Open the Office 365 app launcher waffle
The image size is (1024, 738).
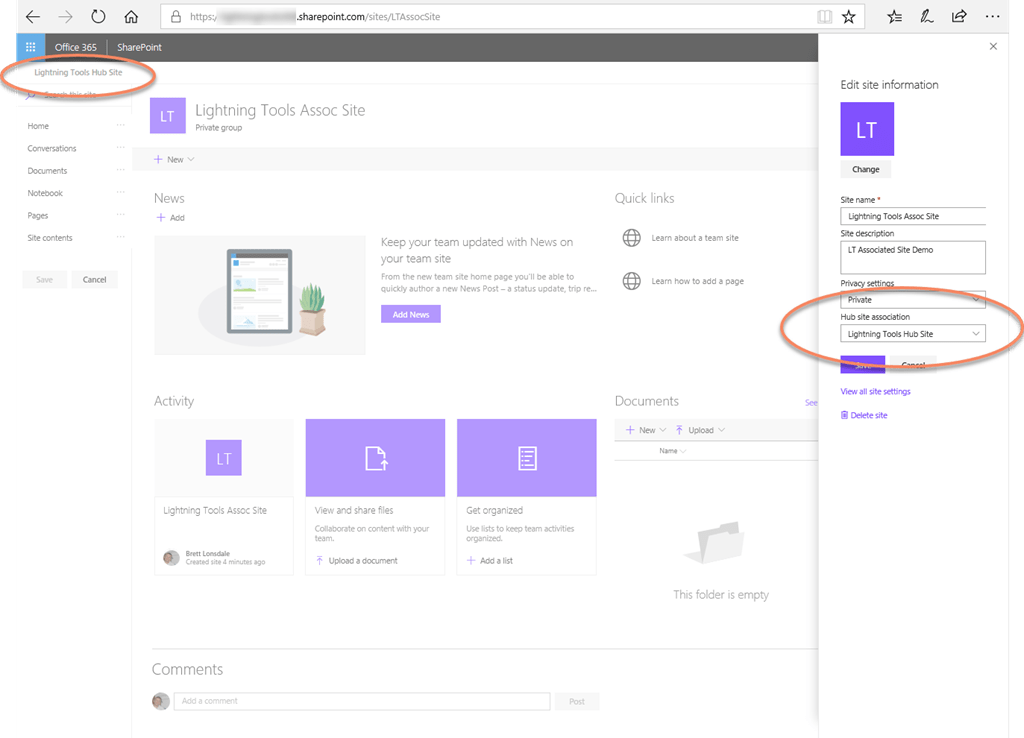click(30, 46)
